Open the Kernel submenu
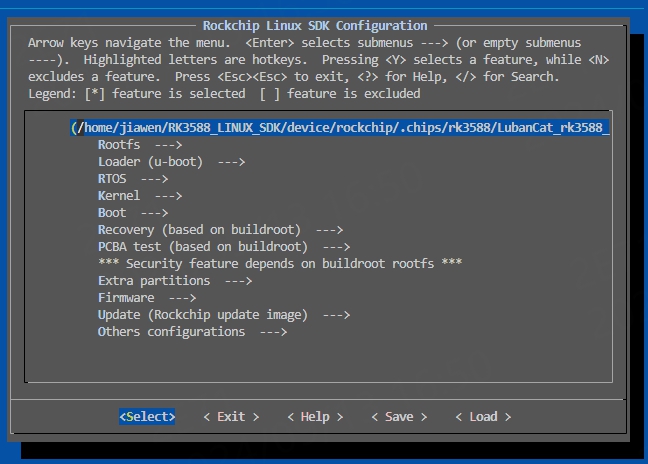Image resolution: width=648 pixels, height=464 pixels. click(x=140, y=196)
